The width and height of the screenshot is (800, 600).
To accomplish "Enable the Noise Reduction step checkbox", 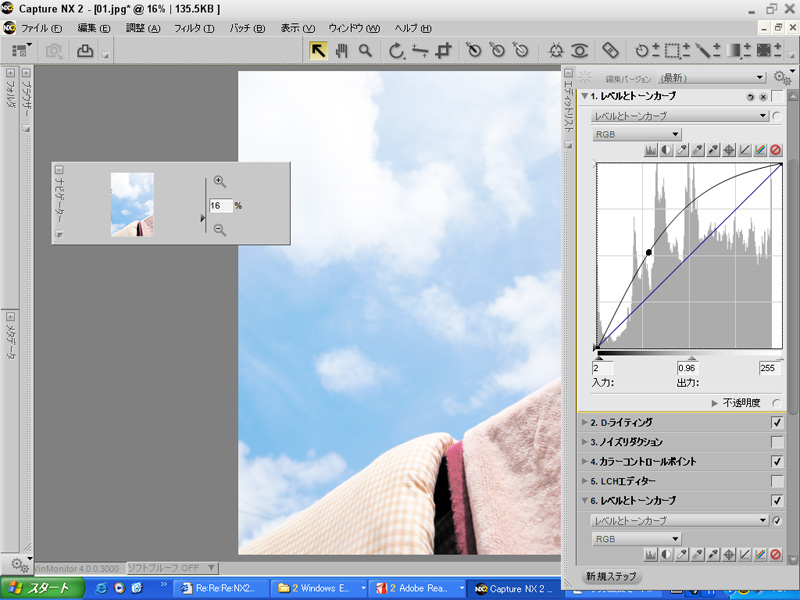I will pos(777,442).
